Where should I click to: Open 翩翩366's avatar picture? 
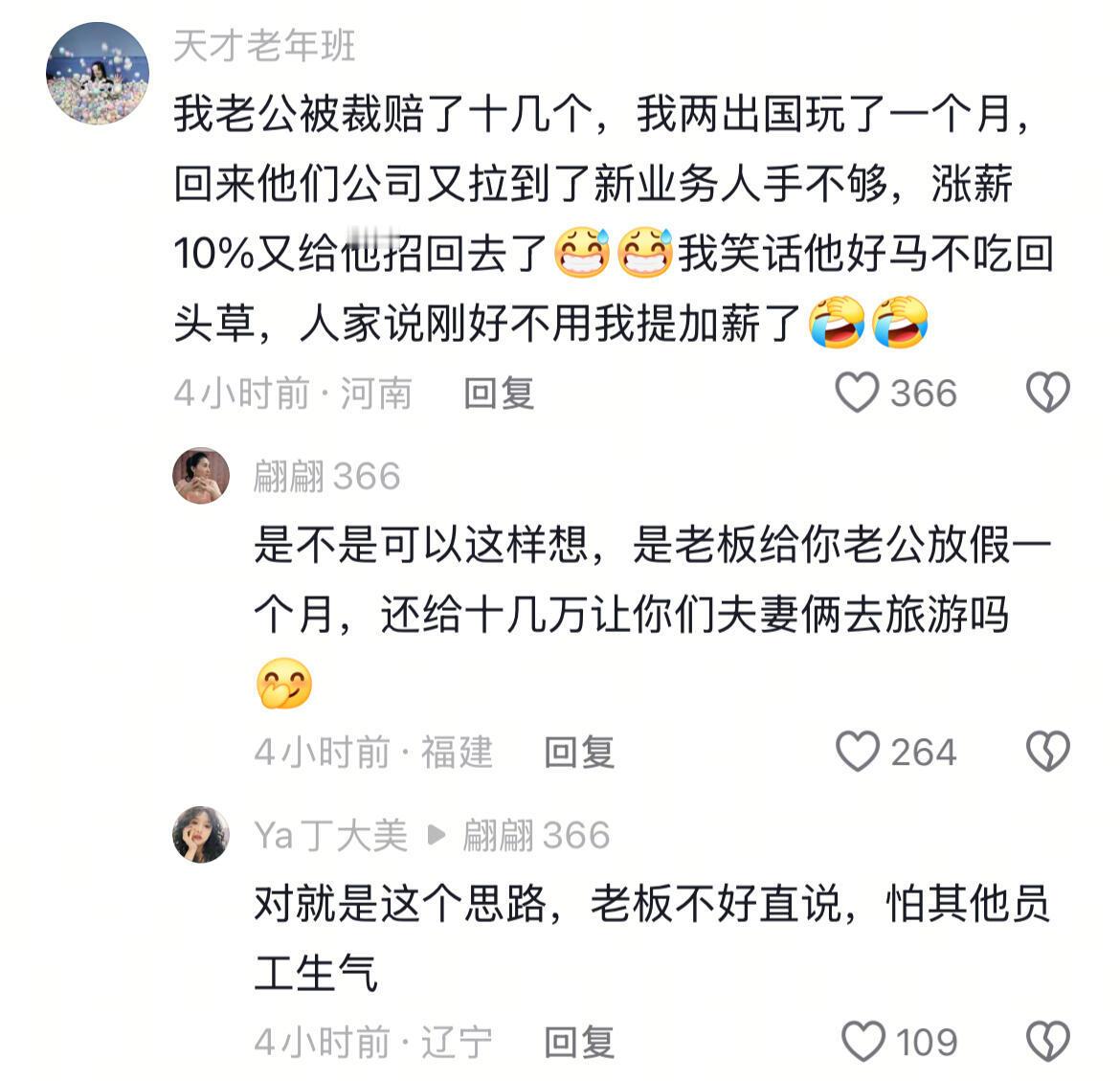pyautogui.click(x=201, y=476)
